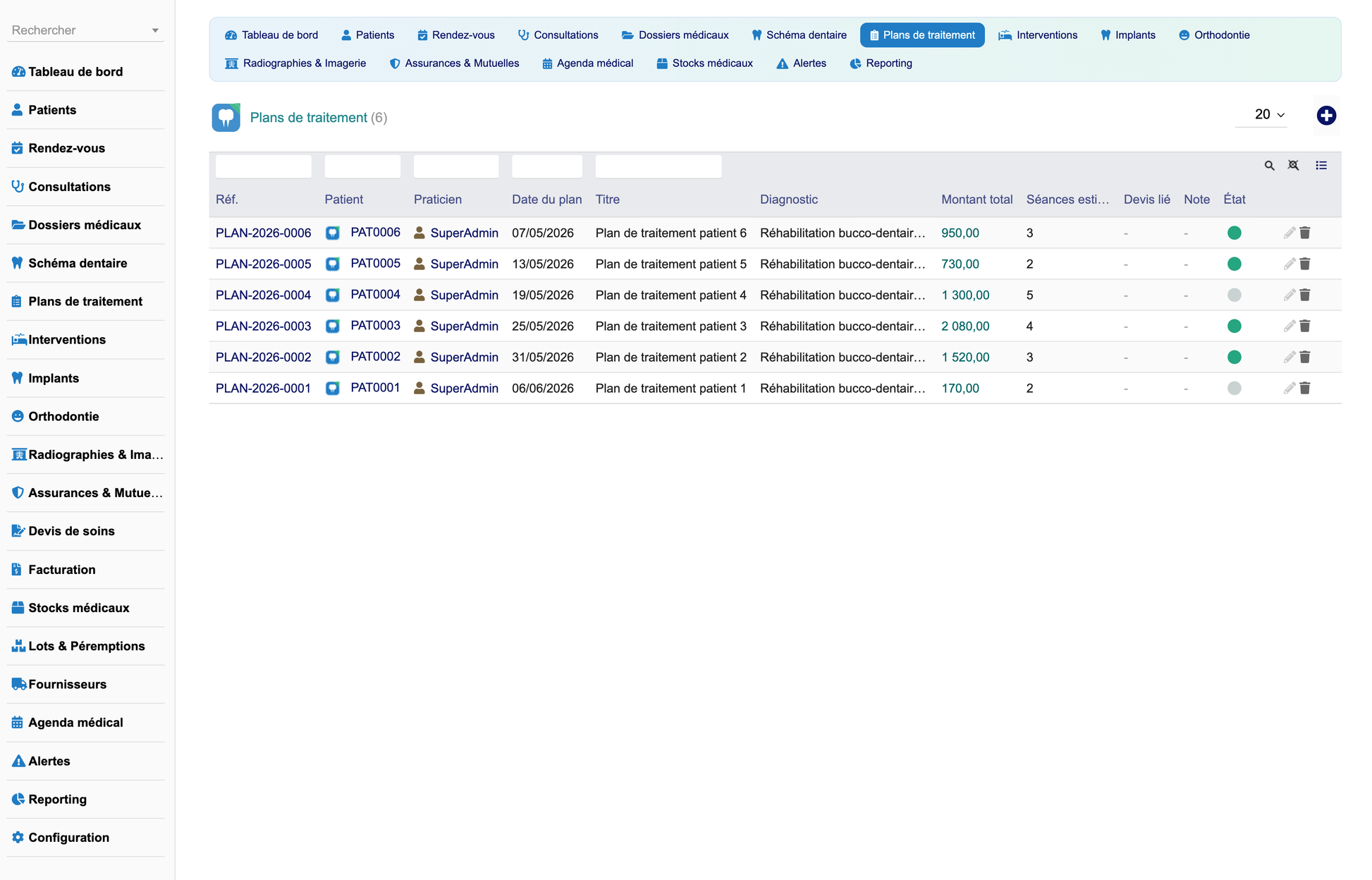Click the search magnifier icon in filter row
The image size is (1372, 880).
[x=1269, y=166]
